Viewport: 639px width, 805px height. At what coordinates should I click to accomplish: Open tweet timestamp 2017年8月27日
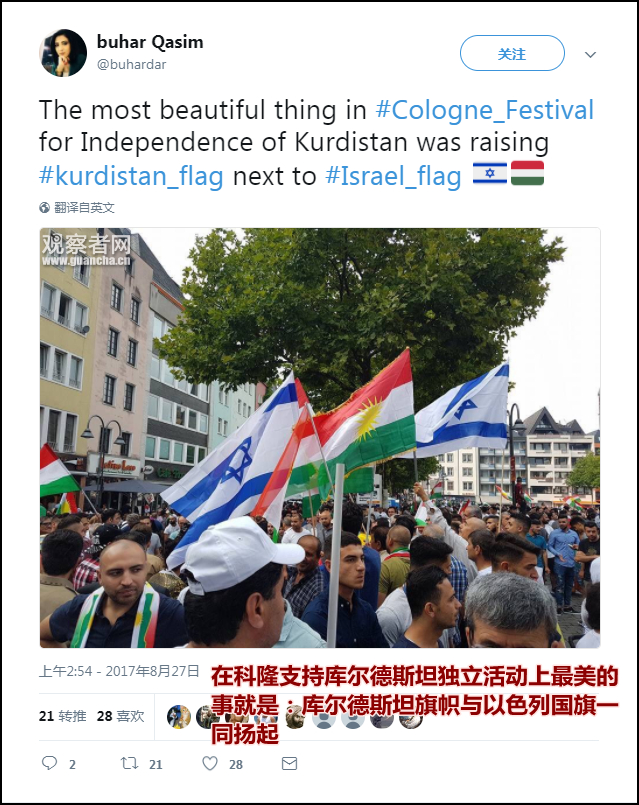pos(119,671)
